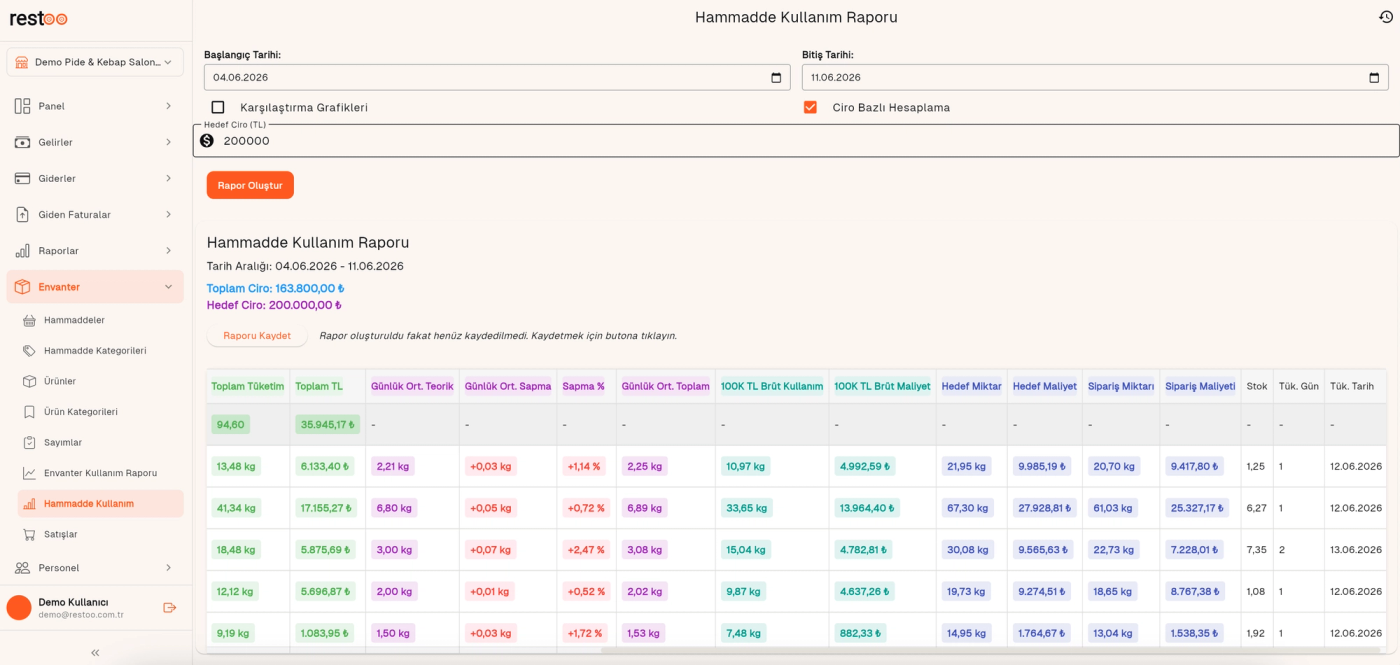Click the logout icon beside Demo Kullanıcı
Screen dimensions: 1400x665
click(x=169, y=608)
